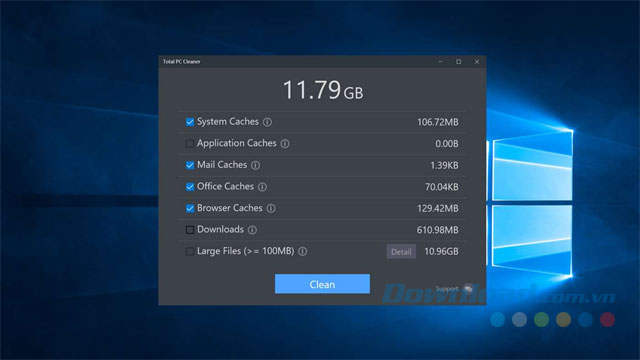
Task: Select the 129.42MB Browser Caches value
Action: click(x=438, y=209)
